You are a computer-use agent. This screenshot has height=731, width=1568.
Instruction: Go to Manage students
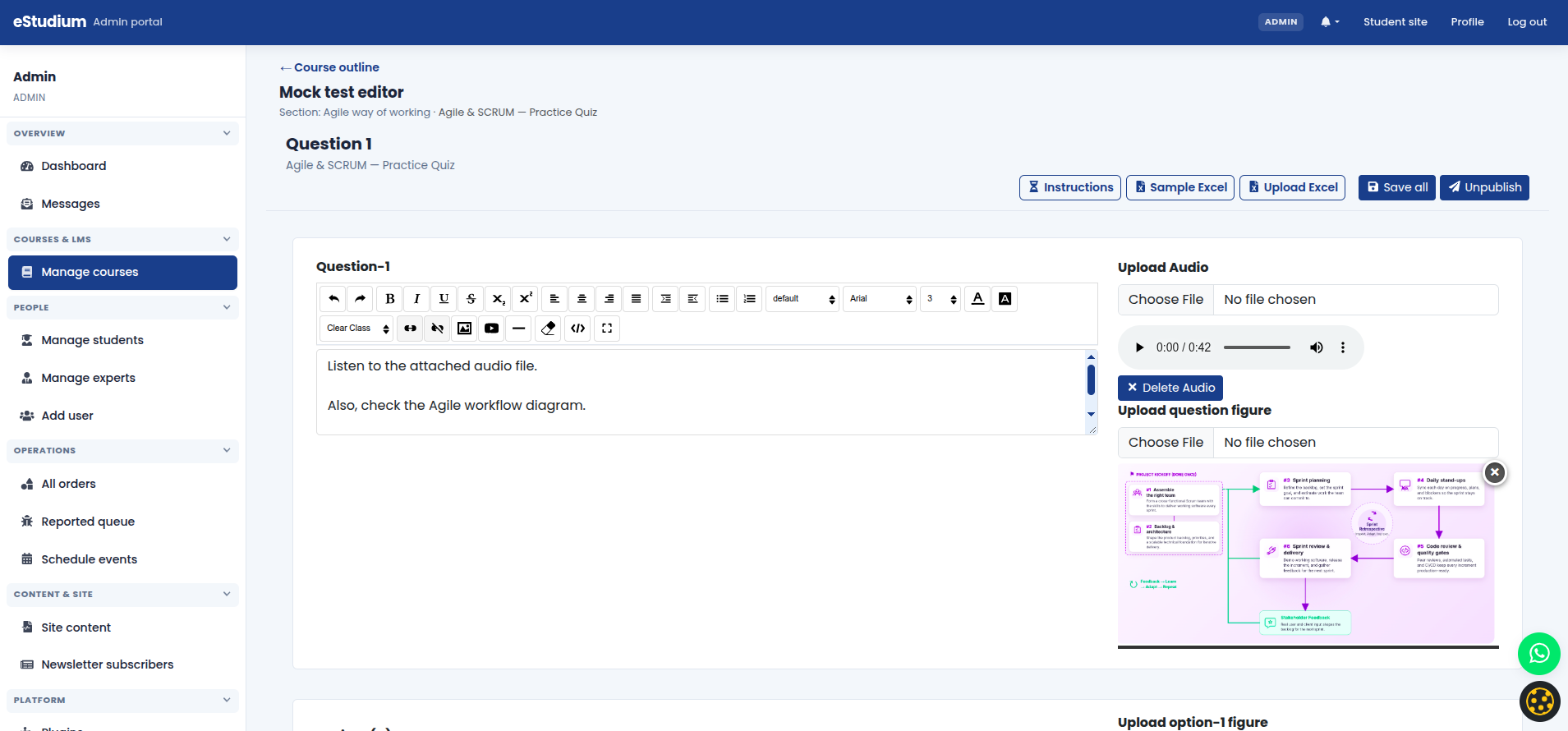(122, 340)
